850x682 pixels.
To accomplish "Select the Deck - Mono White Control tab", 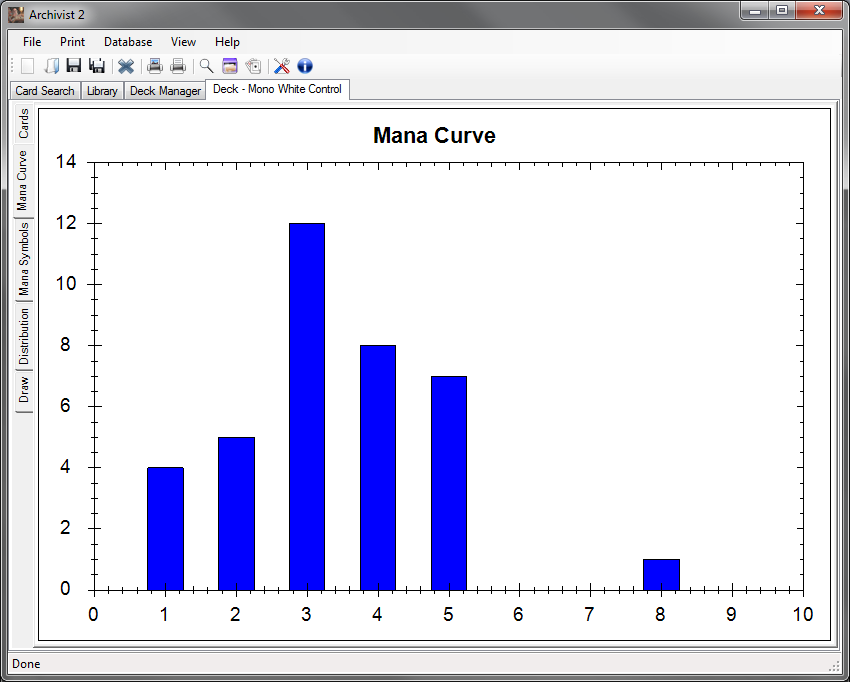I will (x=278, y=89).
